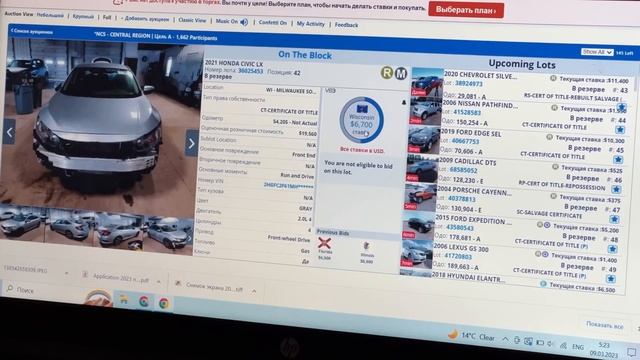Star the 2004 Porsche Cayenne lot

[x=614, y=219]
